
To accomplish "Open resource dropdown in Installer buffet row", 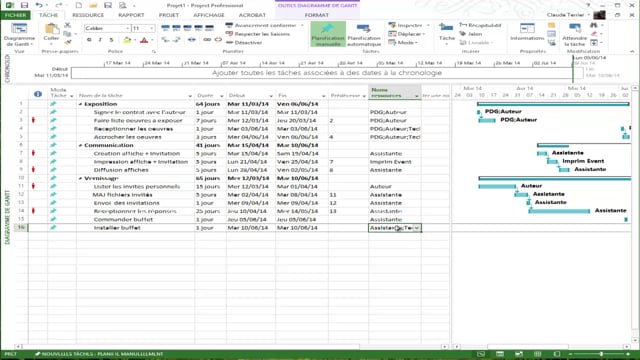I will coord(417,228).
